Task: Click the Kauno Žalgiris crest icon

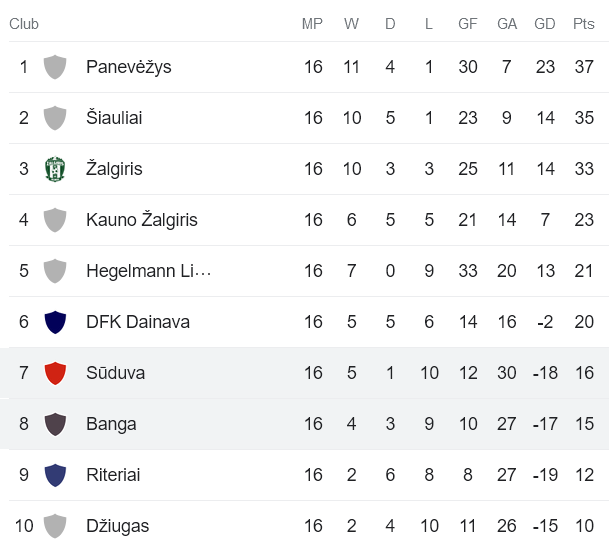Action: pos(55,220)
